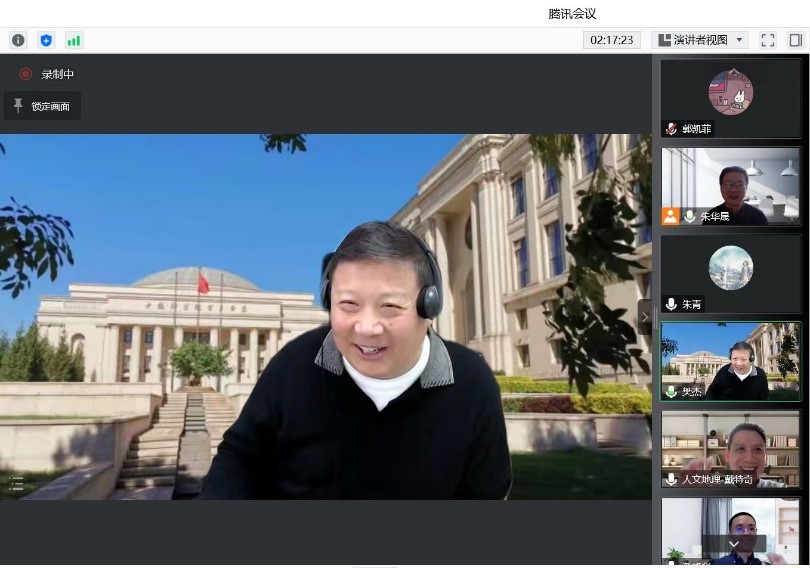Image resolution: width=810 pixels, height=568 pixels.
Task: Click the 锁定画面 pin button
Action: (42, 106)
